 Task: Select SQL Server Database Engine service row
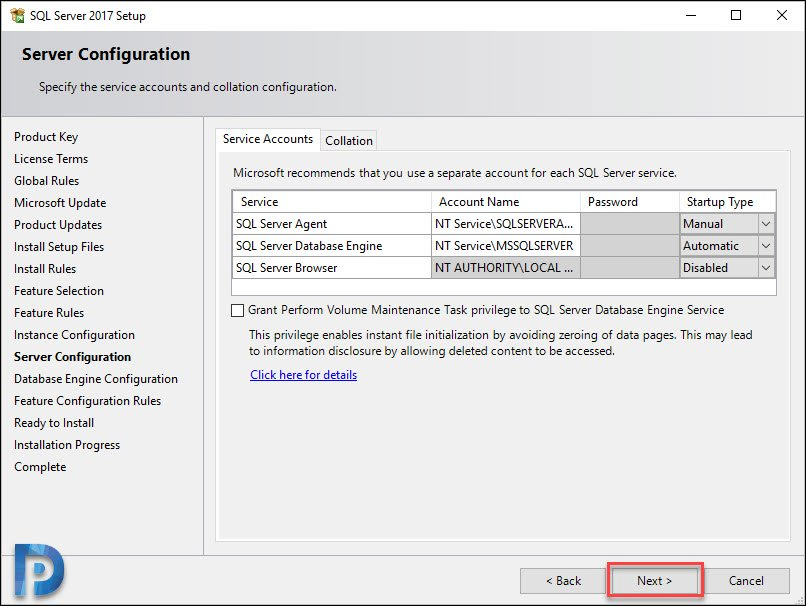[x=332, y=246]
